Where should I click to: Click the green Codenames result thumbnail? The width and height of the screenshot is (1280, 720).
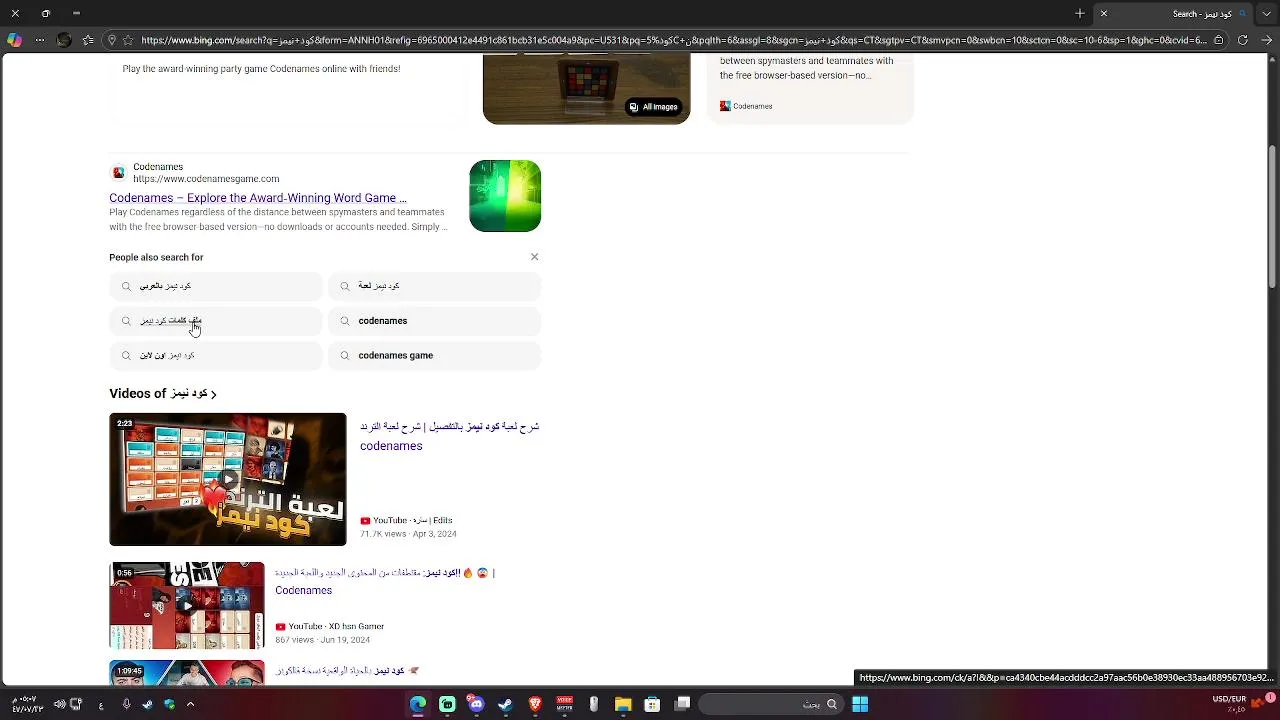coord(505,196)
